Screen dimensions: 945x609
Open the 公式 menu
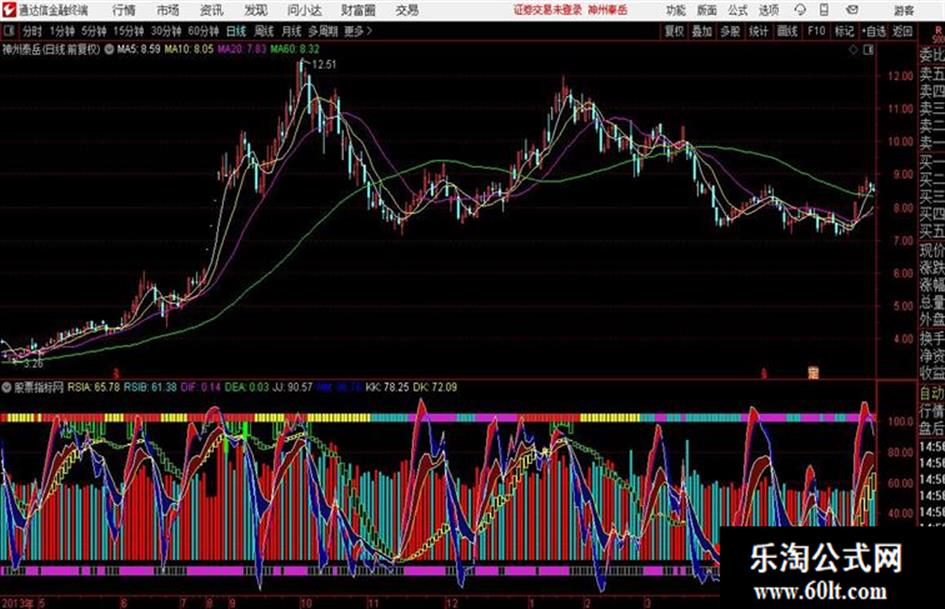[738, 10]
